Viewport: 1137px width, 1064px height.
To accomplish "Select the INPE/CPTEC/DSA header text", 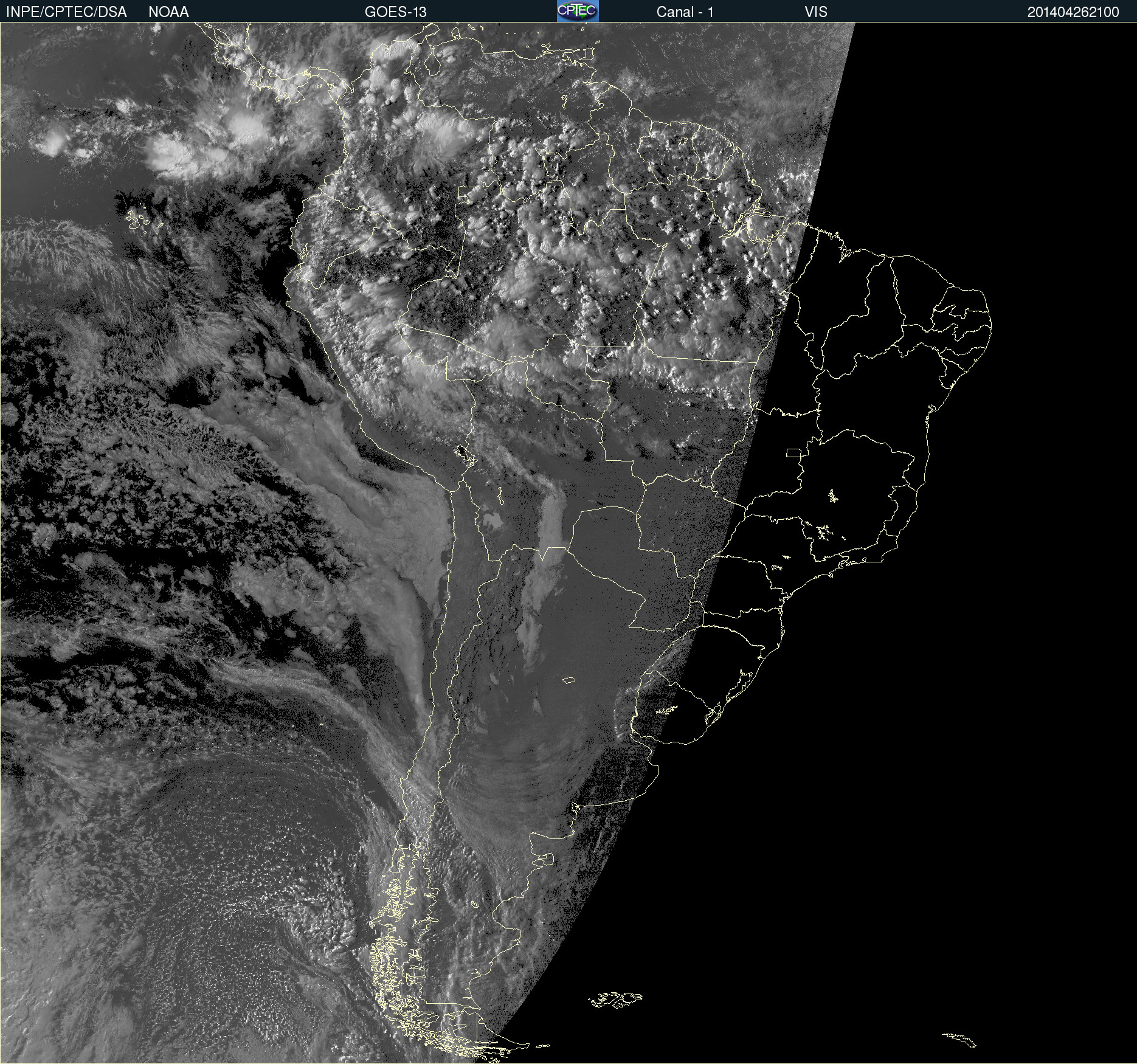I will [66, 12].
